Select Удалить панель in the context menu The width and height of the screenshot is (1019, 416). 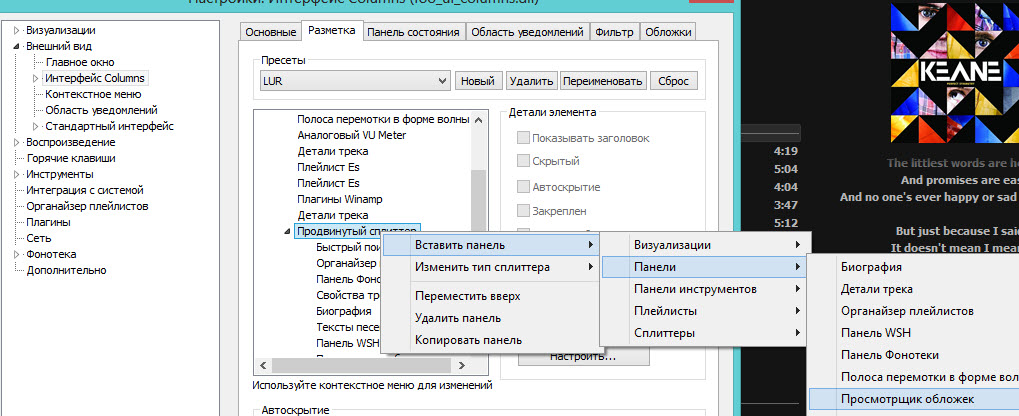pyautogui.click(x=457, y=318)
